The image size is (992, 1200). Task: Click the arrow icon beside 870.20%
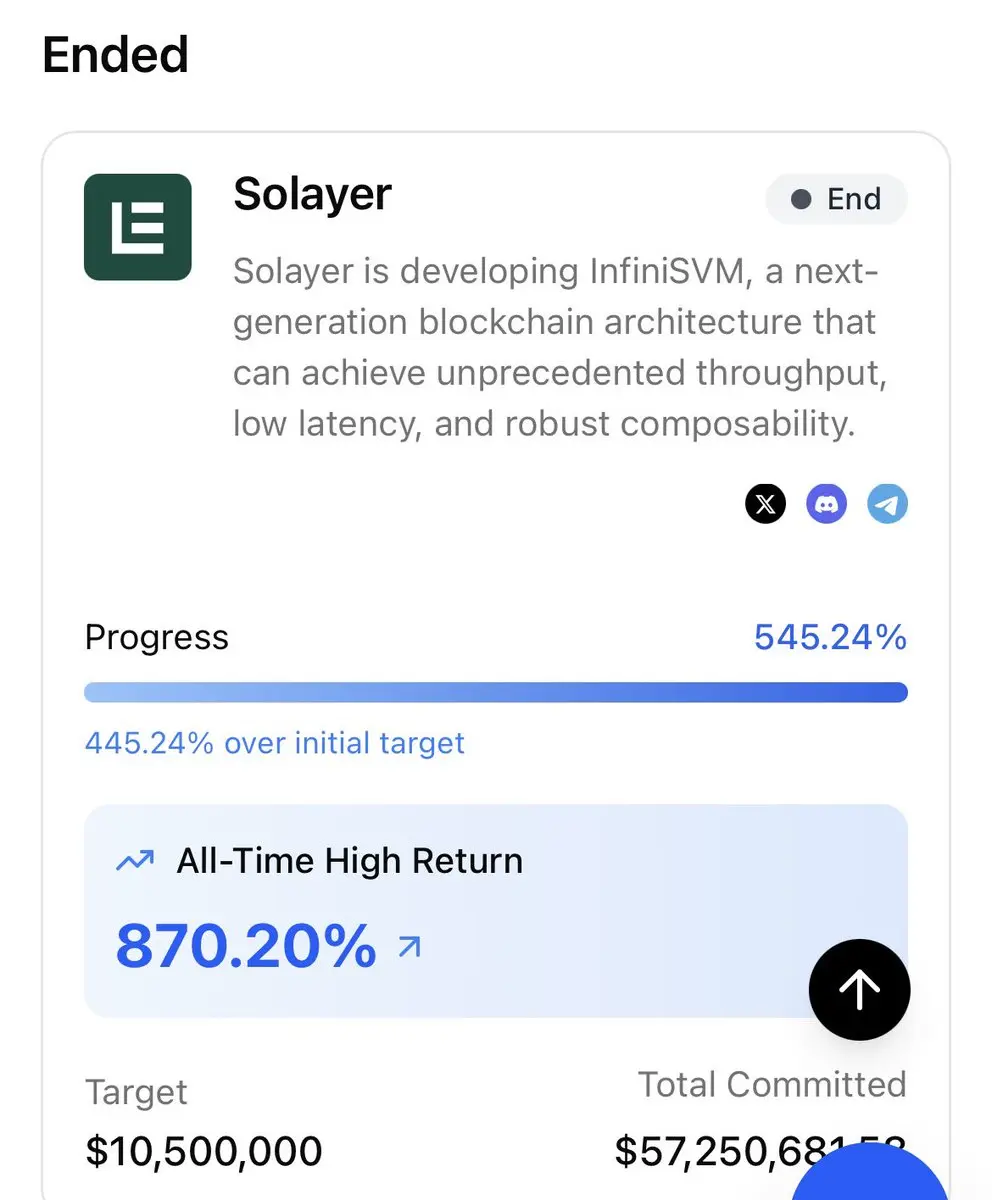[x=410, y=947]
